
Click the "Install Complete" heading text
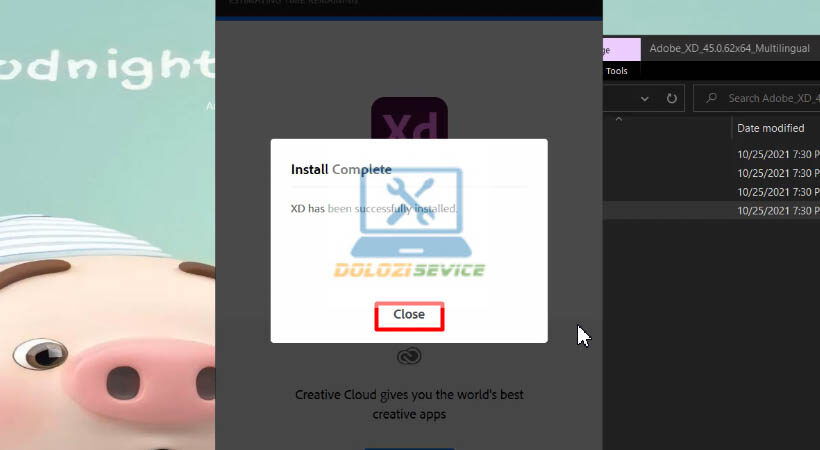(x=341, y=169)
